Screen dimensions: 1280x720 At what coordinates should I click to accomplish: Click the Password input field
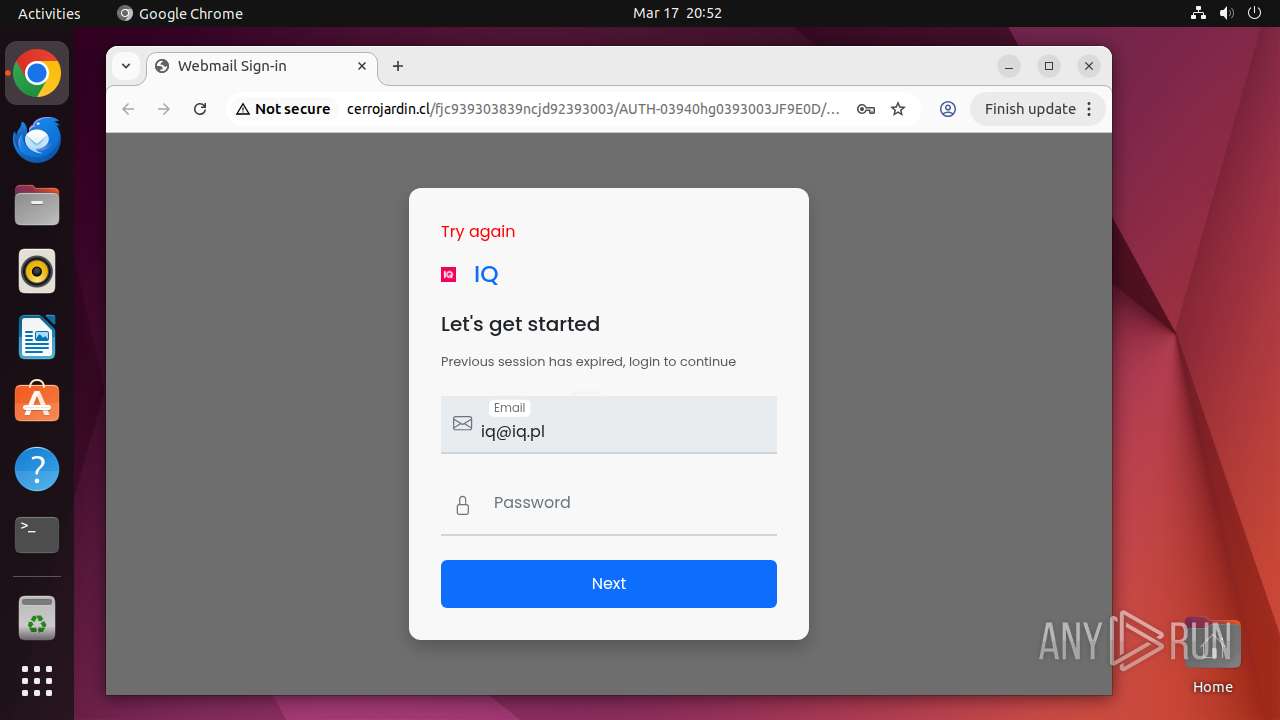click(x=609, y=506)
